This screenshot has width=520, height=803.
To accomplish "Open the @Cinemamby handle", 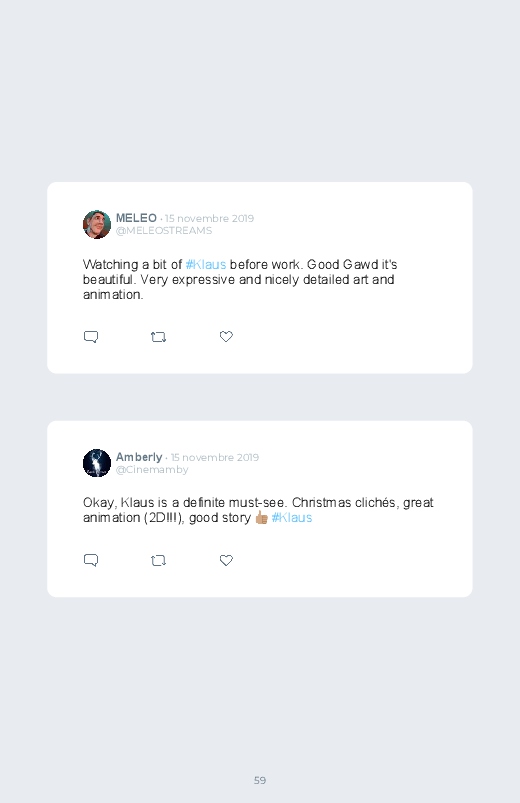I will [152, 470].
